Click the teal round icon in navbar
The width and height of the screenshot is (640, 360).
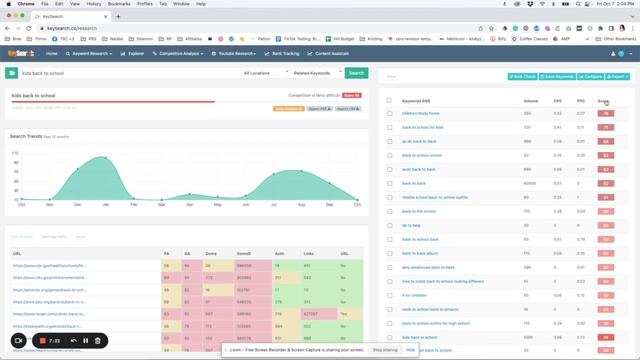tap(621, 53)
